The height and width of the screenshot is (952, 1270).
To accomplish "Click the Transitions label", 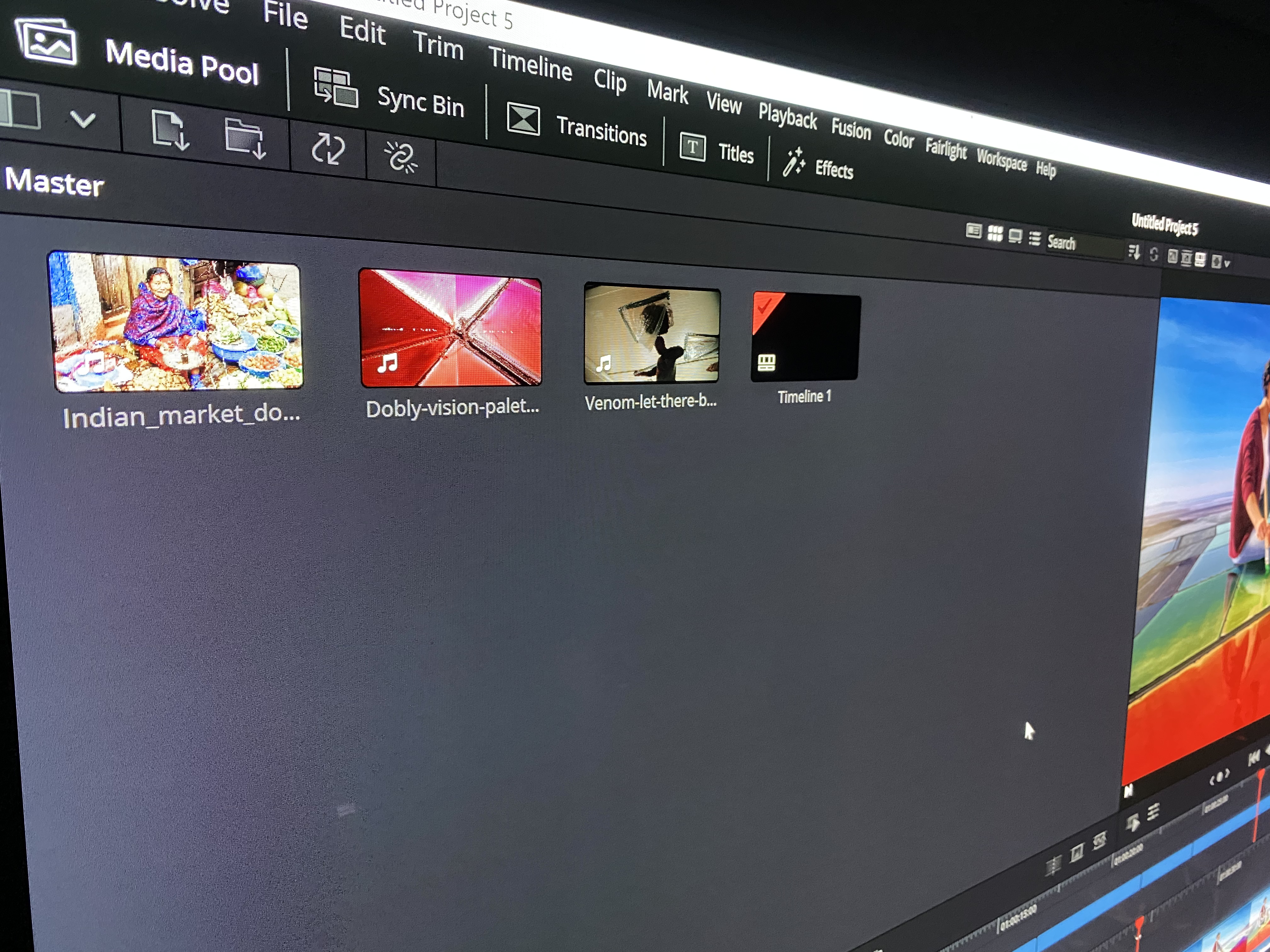I will [x=601, y=131].
